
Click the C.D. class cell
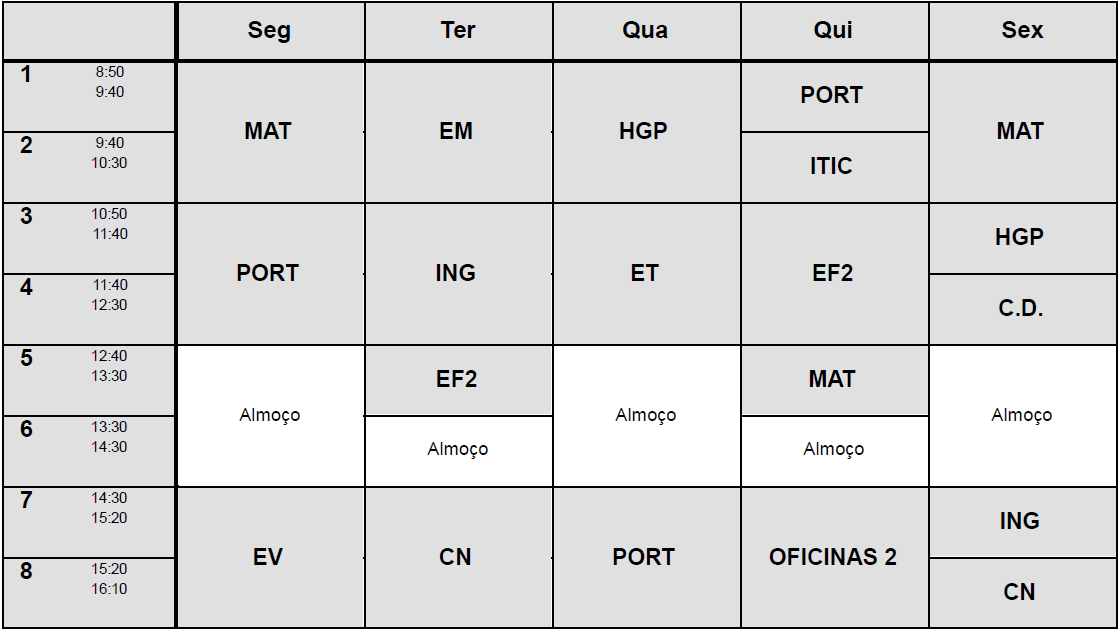coord(1021,309)
